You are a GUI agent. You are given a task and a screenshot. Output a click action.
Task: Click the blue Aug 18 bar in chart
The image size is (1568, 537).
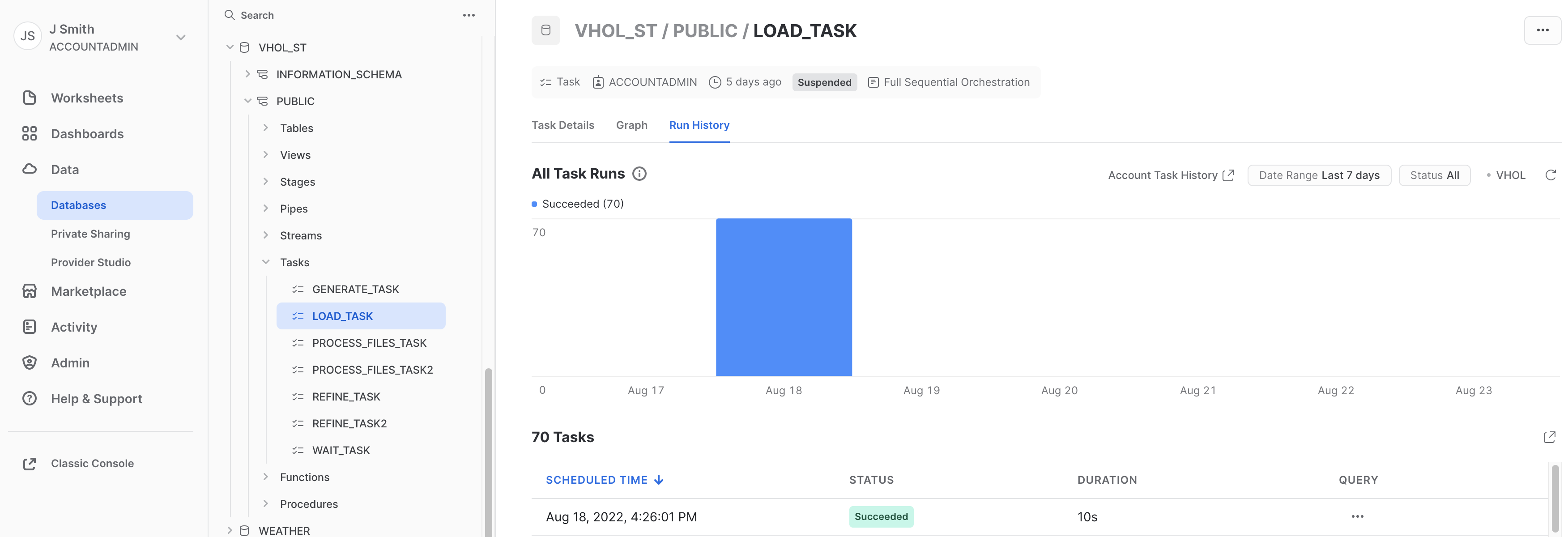tap(784, 297)
